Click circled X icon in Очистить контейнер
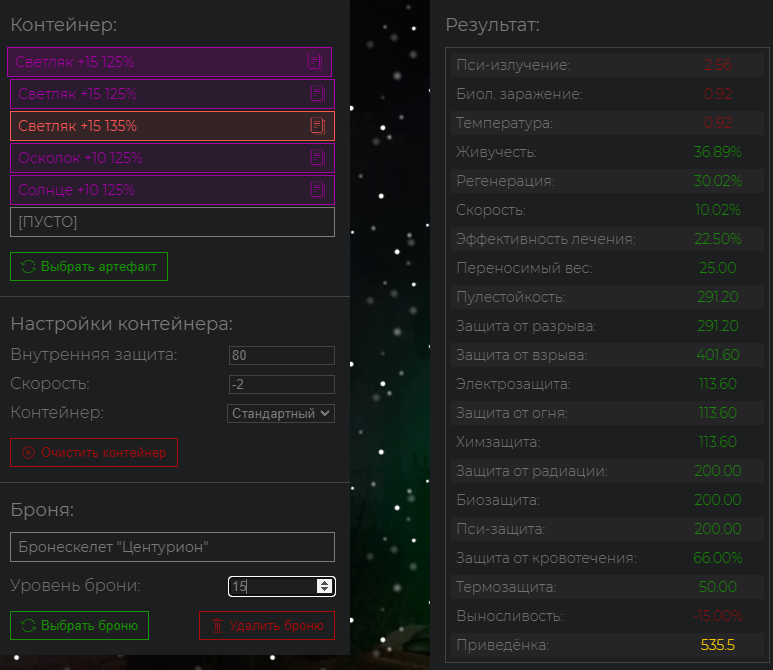 pyautogui.click(x=29, y=453)
